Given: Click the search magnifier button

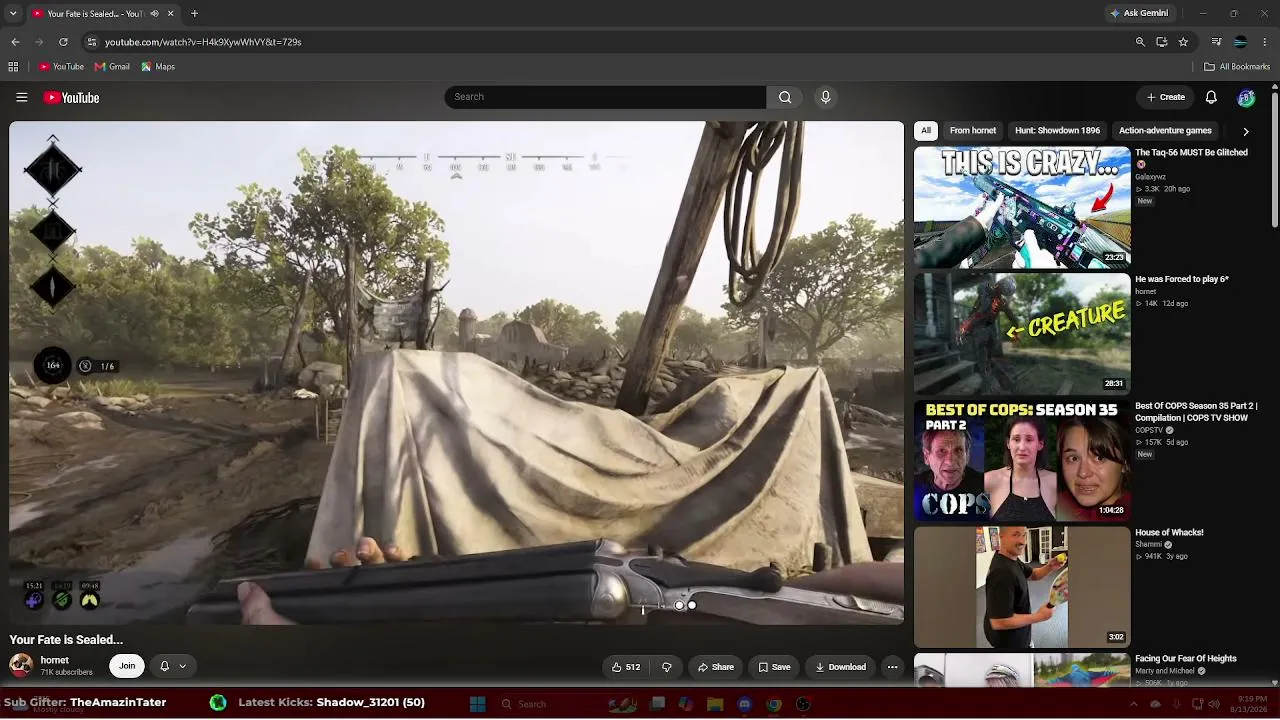Looking at the screenshot, I should [x=785, y=97].
